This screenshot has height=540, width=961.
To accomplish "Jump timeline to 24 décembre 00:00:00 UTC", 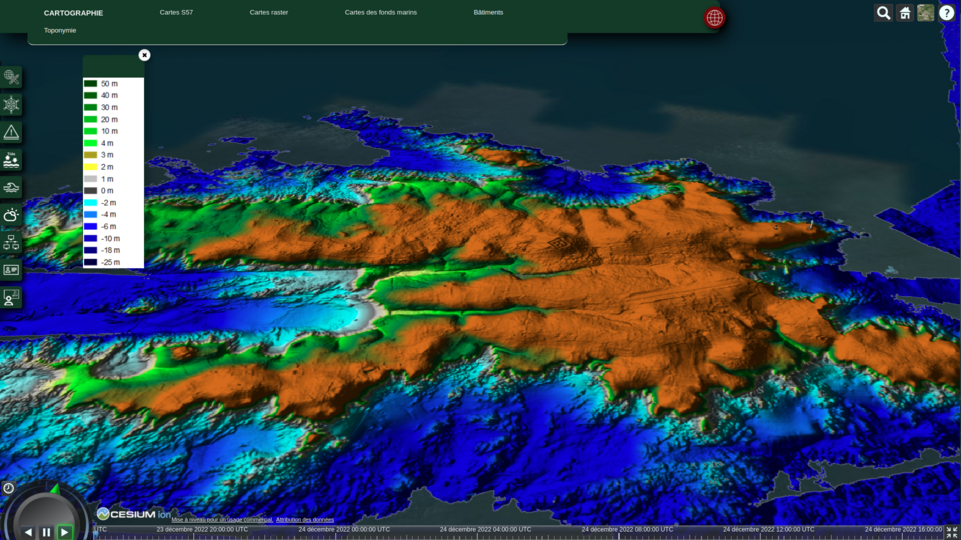I will point(344,530).
